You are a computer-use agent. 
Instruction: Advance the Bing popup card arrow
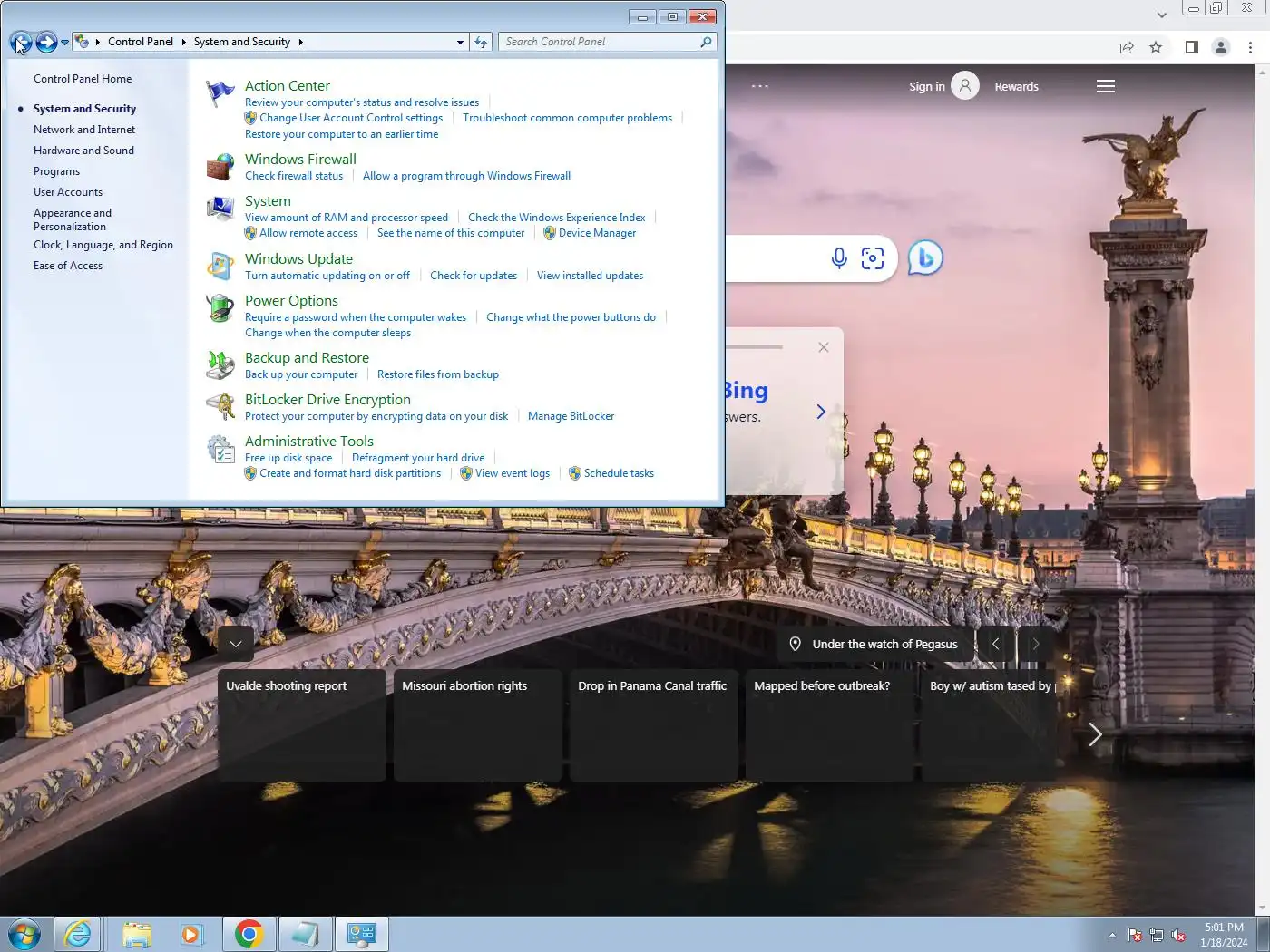tap(821, 412)
